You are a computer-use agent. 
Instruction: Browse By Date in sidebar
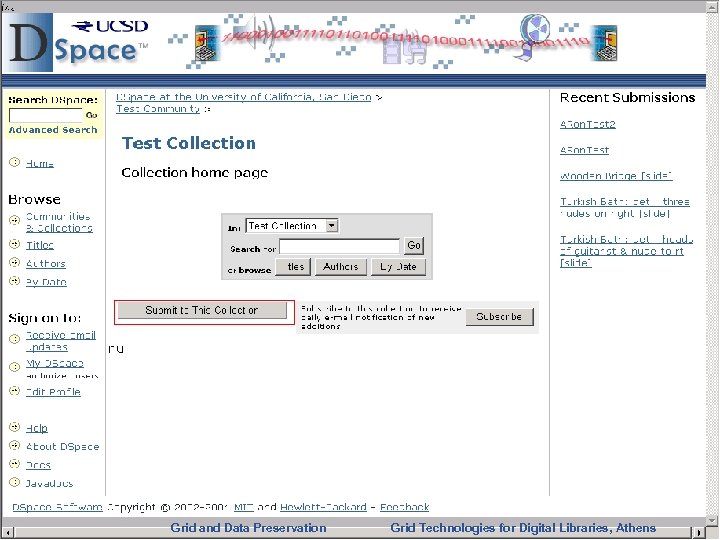pyautogui.click(x=46, y=282)
